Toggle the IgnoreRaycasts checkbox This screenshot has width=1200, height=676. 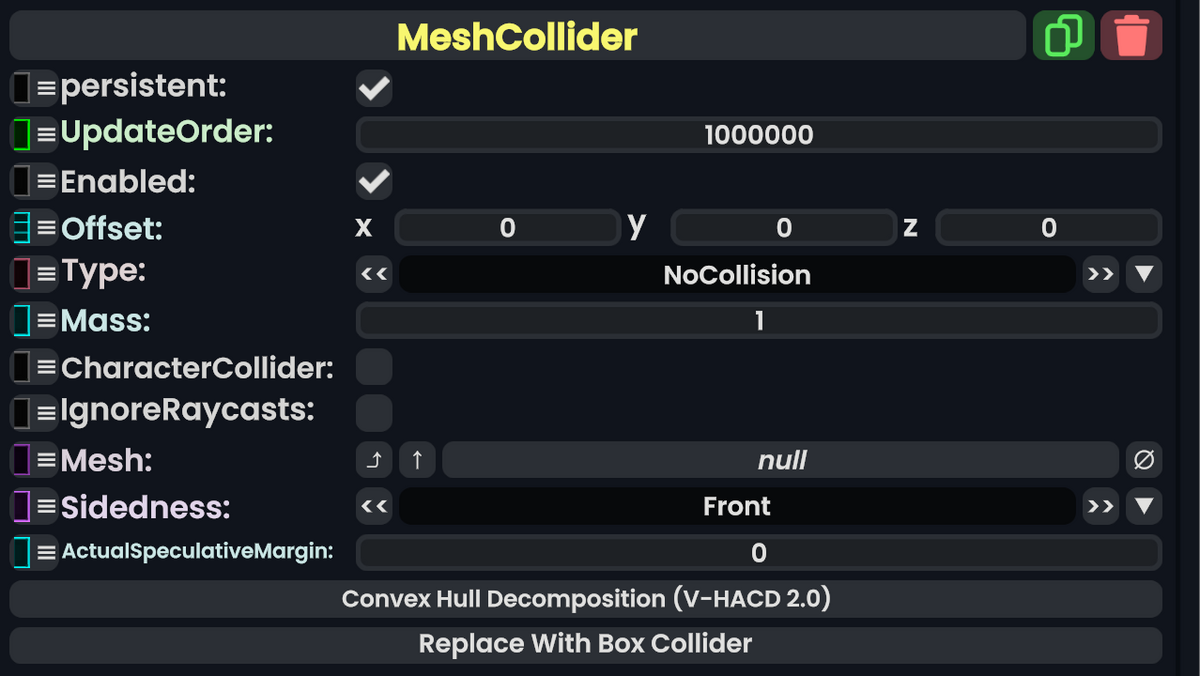click(x=373, y=412)
